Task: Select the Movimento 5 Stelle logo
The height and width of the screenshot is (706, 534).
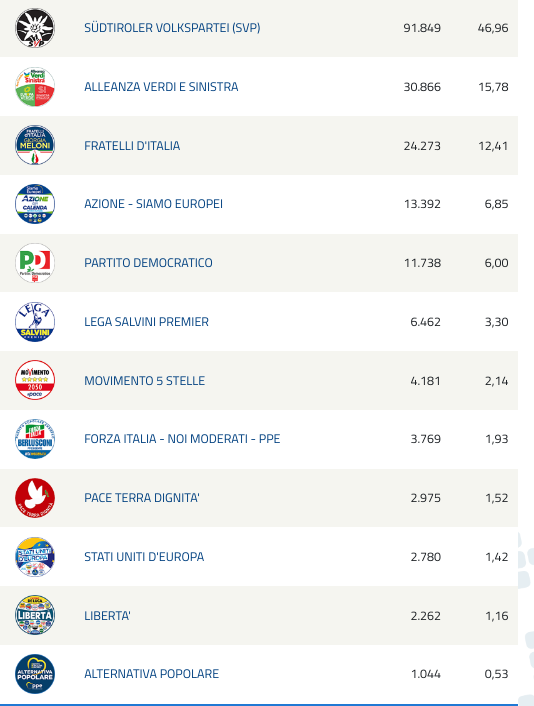Action: coord(35,380)
